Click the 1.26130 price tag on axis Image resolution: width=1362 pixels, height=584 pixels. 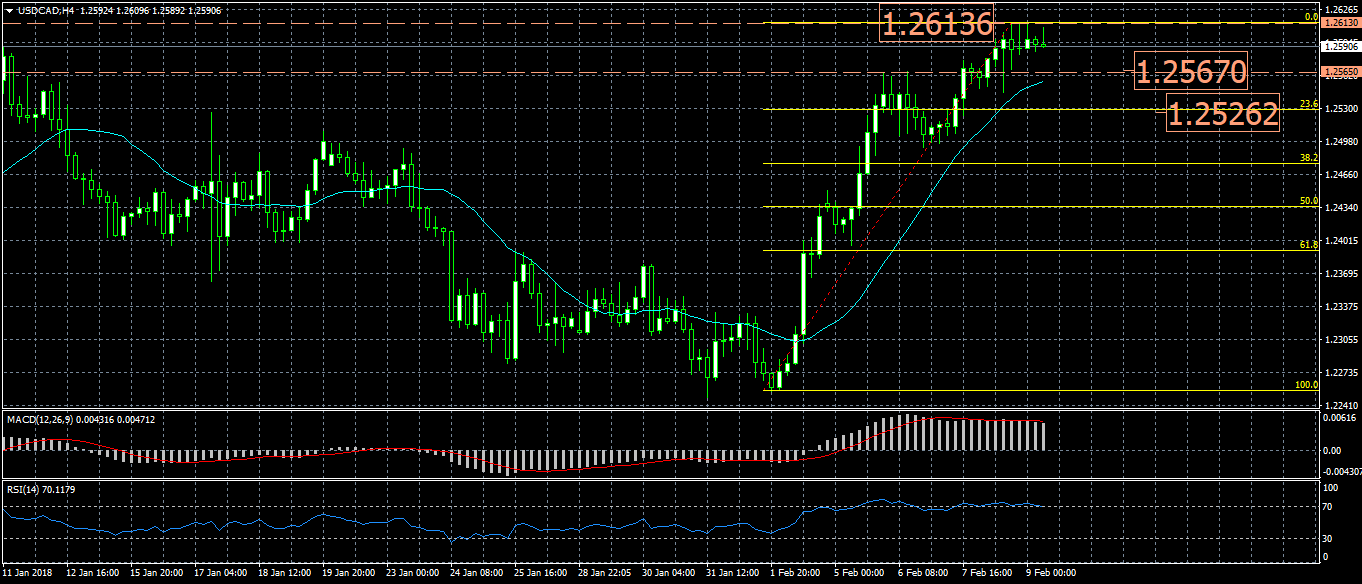(x=1339, y=22)
